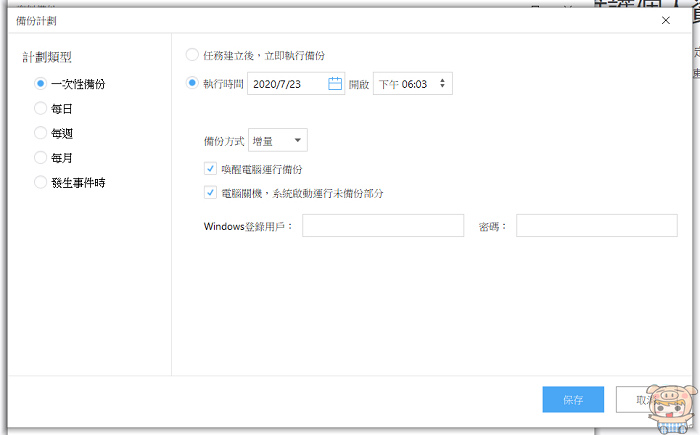Choose the 每日 plan type
The width and height of the screenshot is (700, 435).
pyautogui.click(x=40, y=108)
